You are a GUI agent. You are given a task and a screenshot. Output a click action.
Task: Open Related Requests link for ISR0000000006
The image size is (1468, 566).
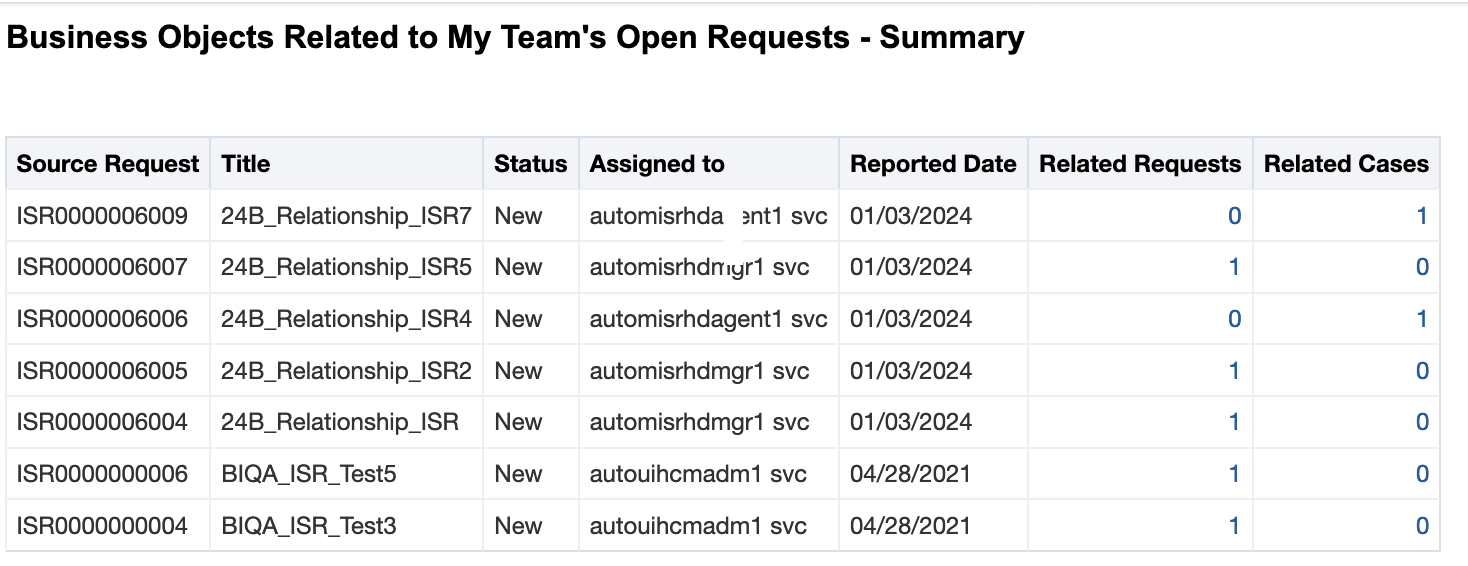coord(1234,474)
